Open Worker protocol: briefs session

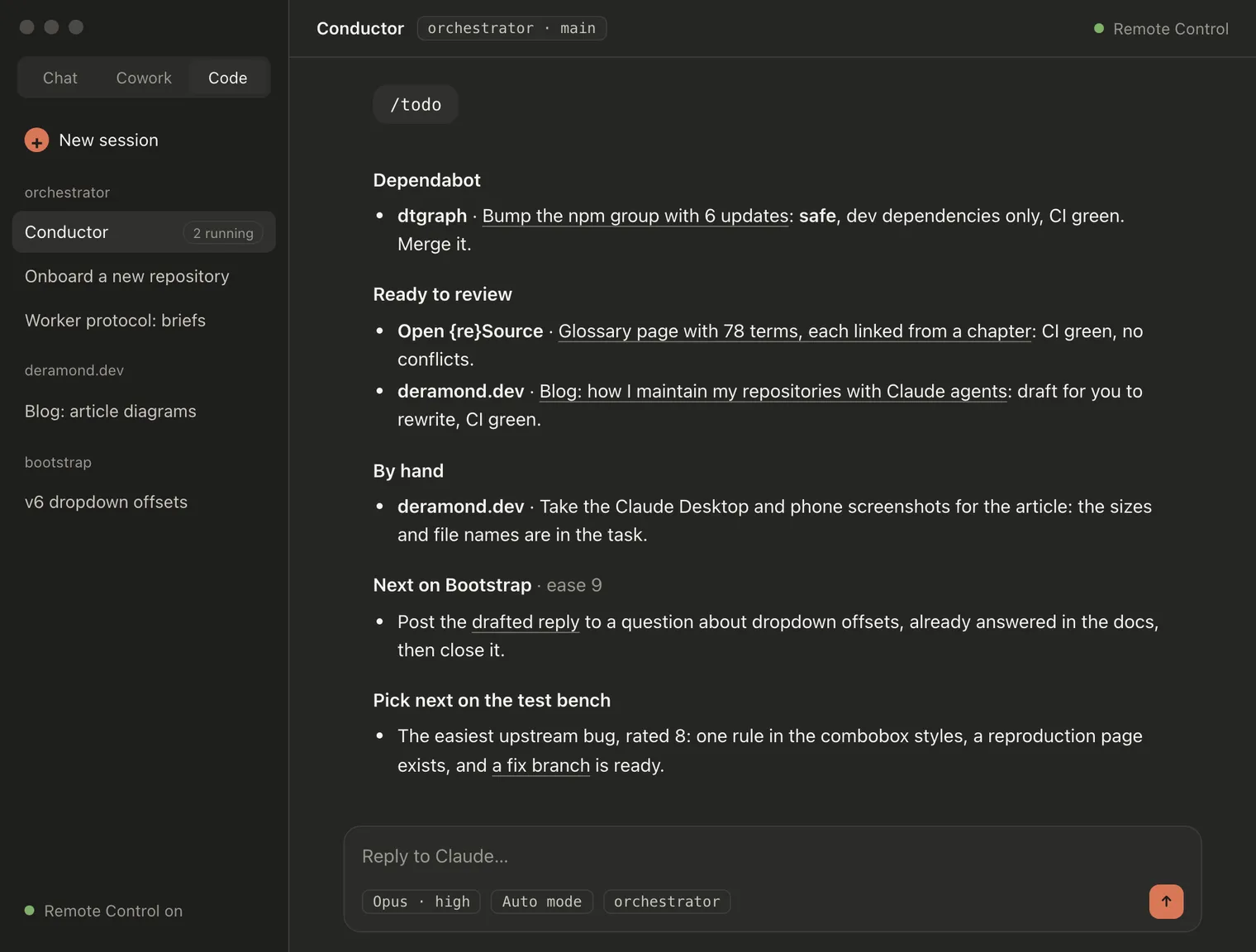coord(144,321)
